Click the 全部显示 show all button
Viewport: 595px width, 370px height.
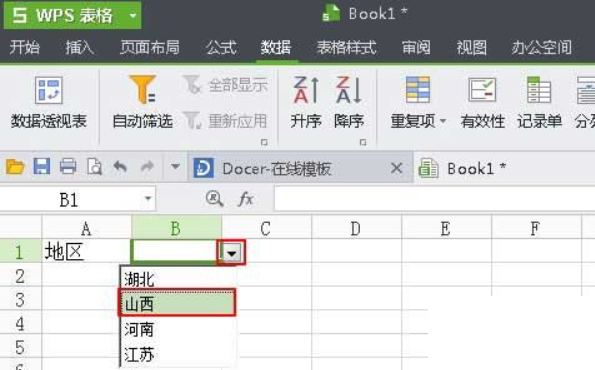coord(225,85)
